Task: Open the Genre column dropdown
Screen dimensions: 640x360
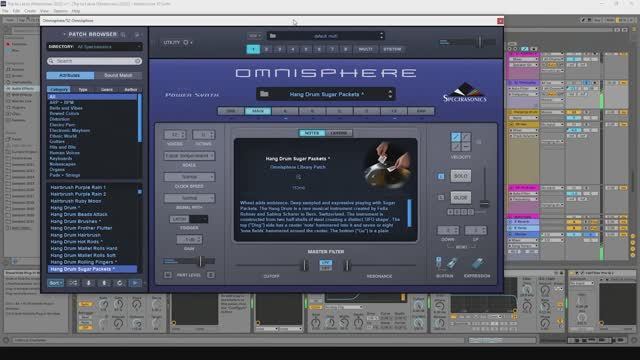Action: click(x=107, y=89)
